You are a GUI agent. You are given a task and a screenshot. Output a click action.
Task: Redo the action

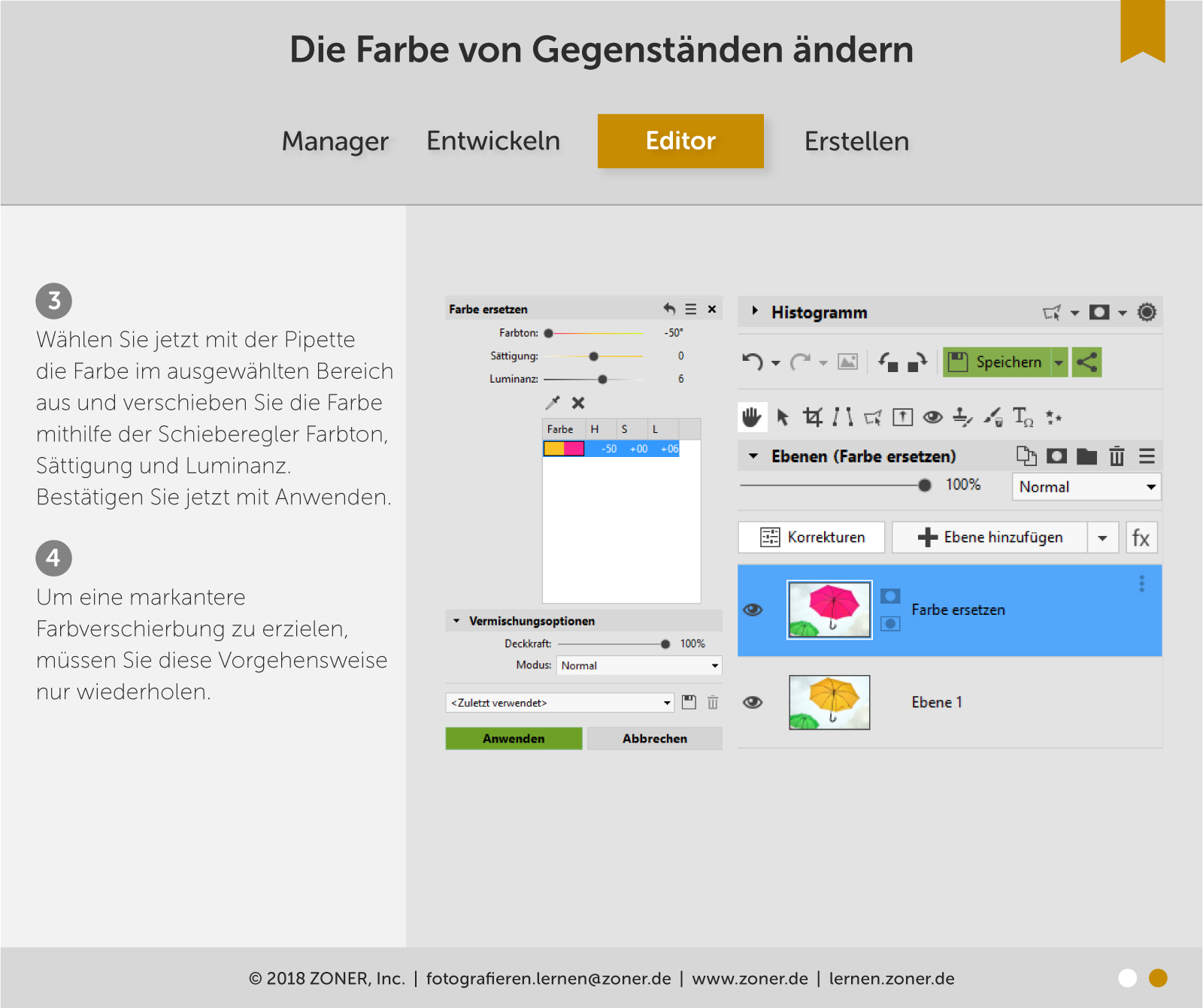point(800,362)
